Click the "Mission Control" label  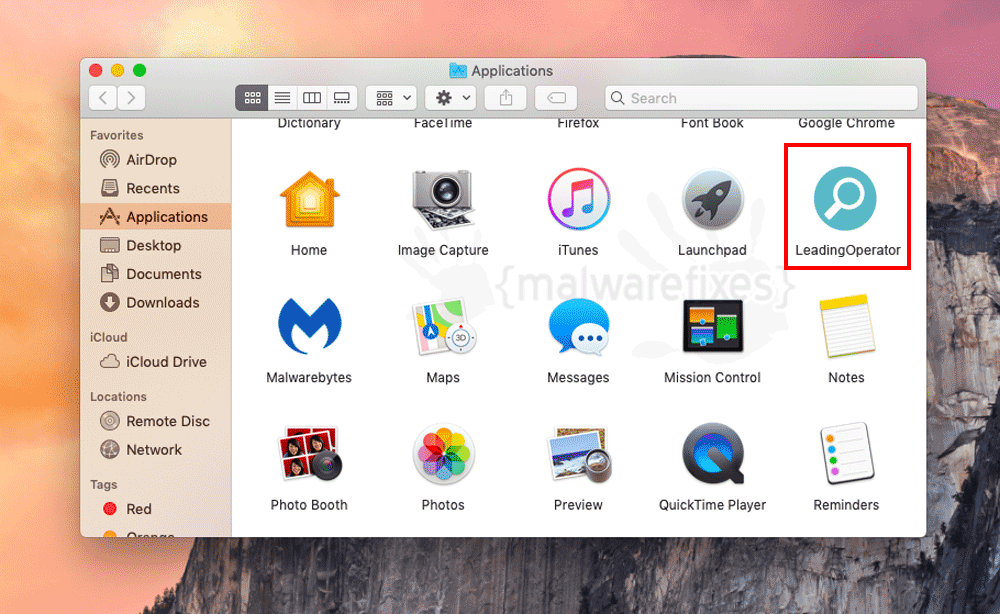point(712,377)
